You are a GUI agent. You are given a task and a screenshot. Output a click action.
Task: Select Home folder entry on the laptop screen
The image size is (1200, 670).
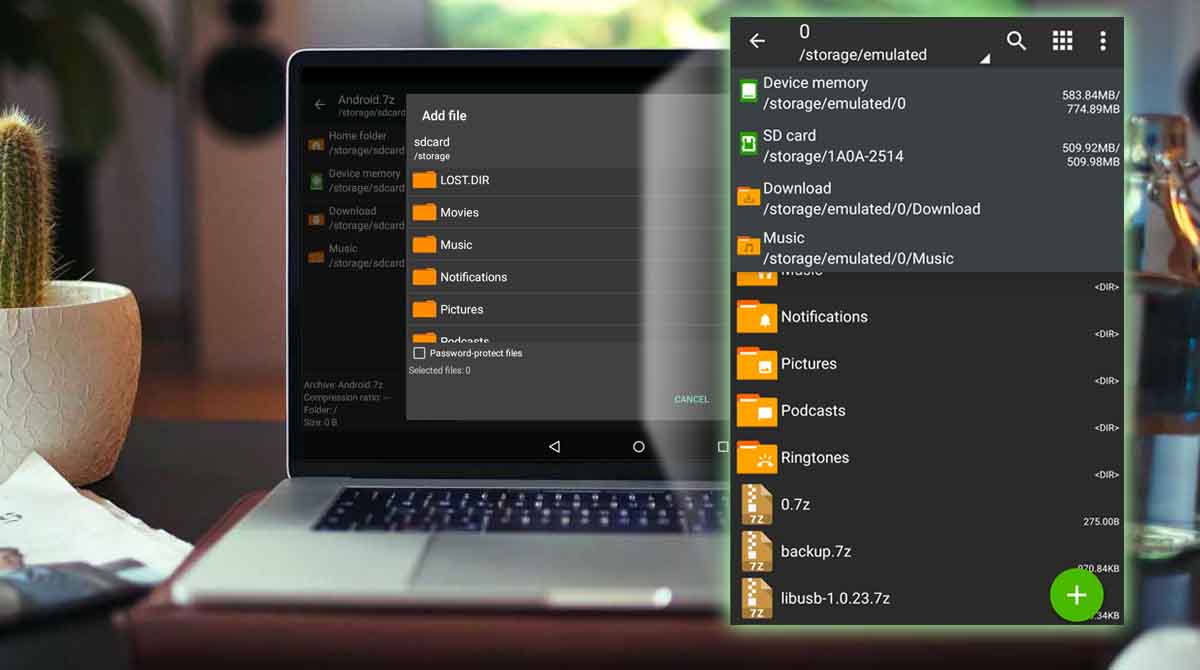355,143
